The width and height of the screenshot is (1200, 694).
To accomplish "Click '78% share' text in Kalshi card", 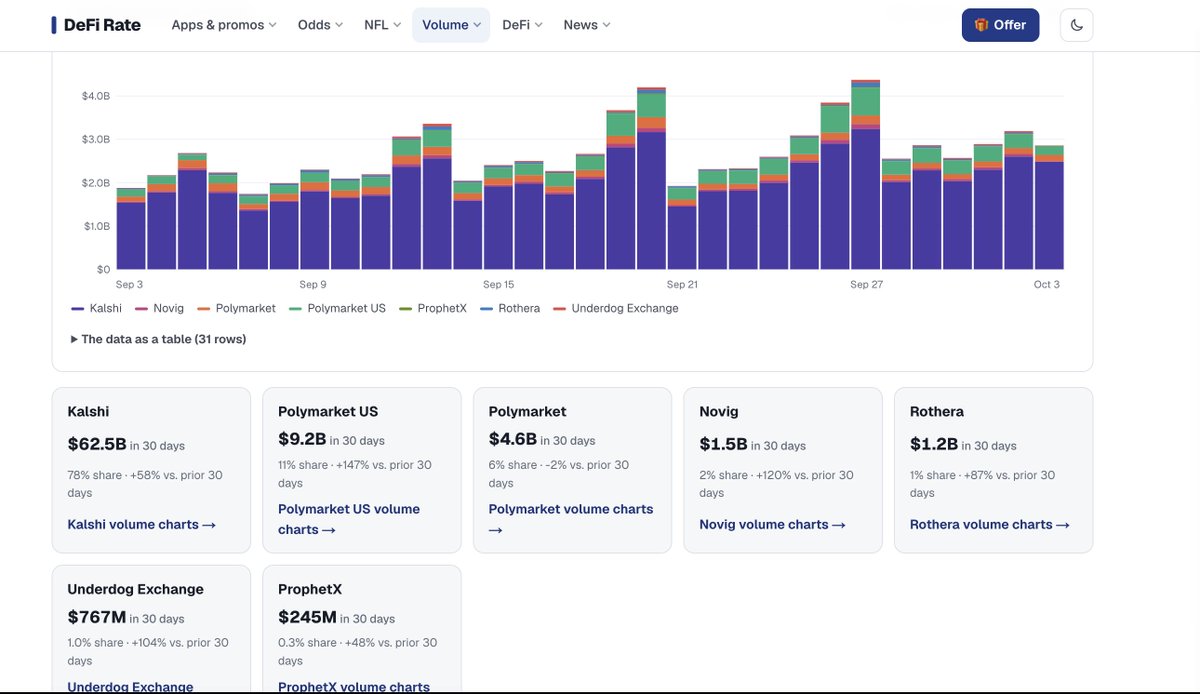I will pyautogui.click(x=95, y=475).
